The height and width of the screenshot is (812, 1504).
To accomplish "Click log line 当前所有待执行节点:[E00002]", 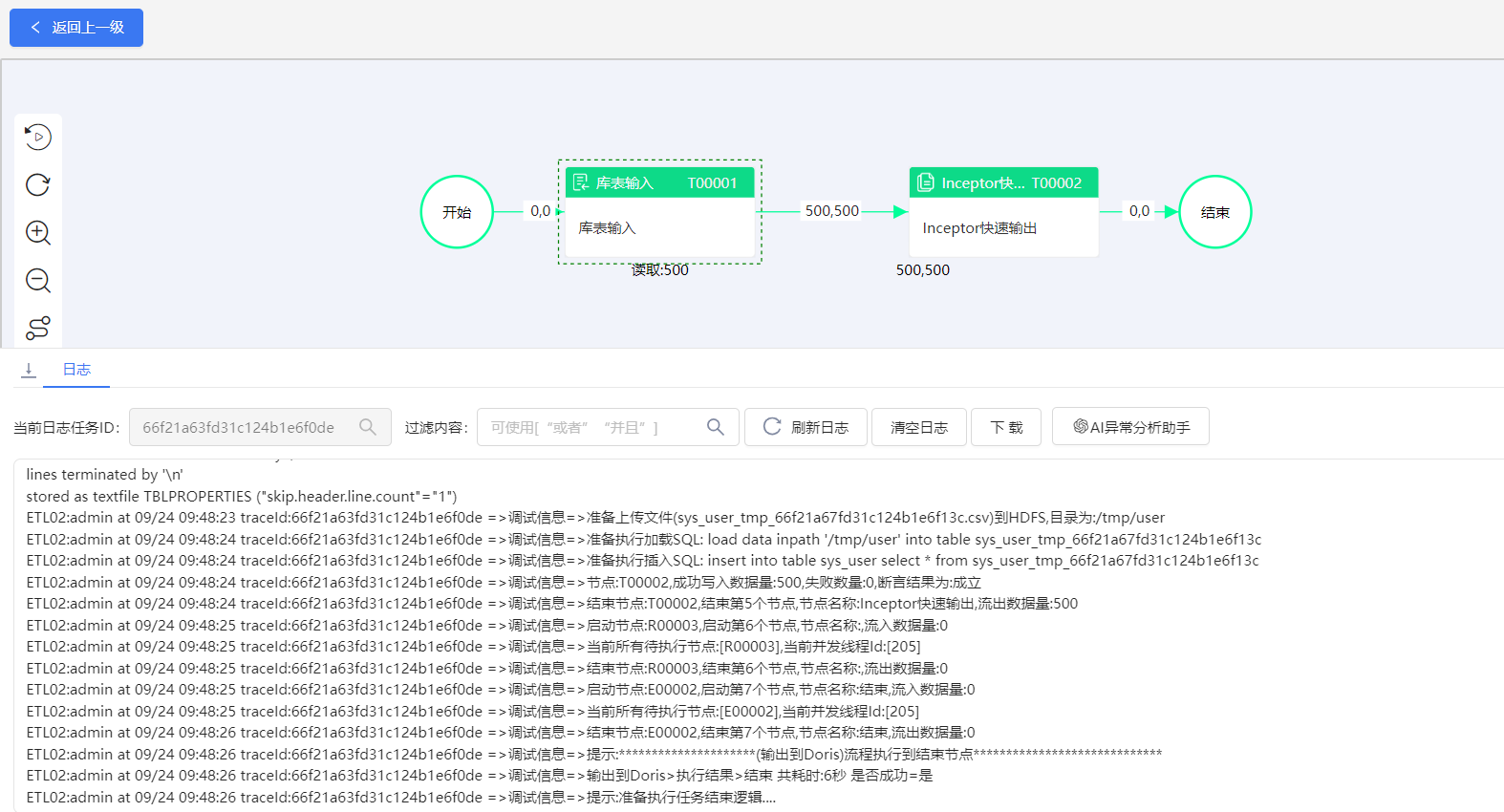I will [472, 712].
